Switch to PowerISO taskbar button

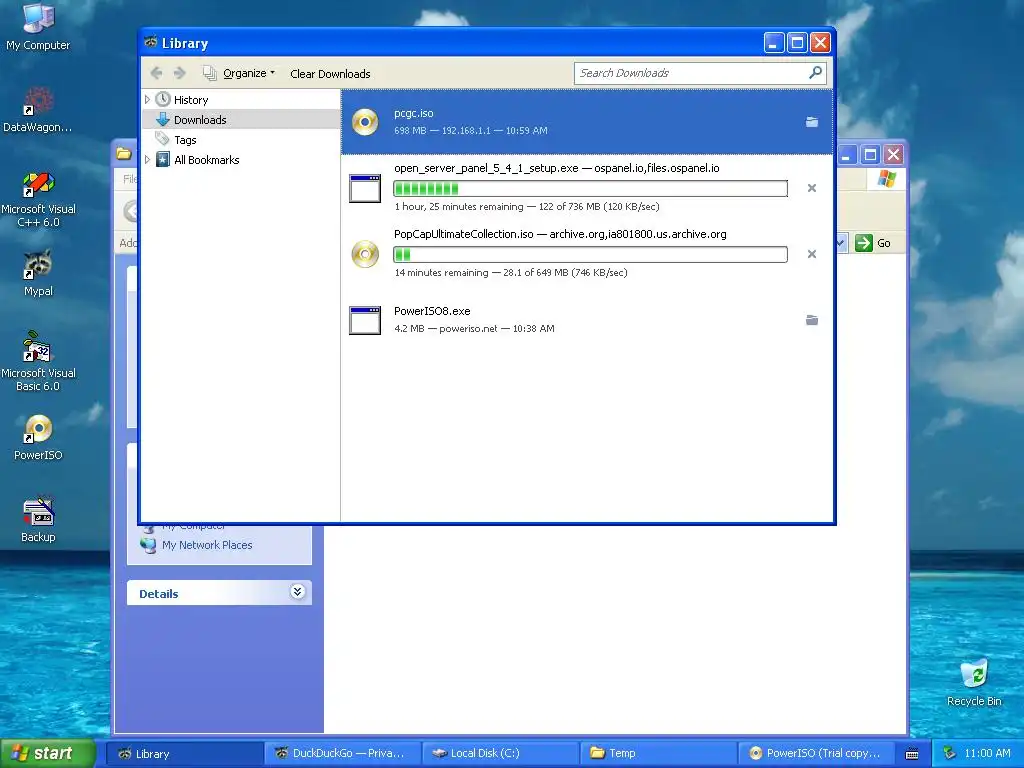[x=816, y=754]
